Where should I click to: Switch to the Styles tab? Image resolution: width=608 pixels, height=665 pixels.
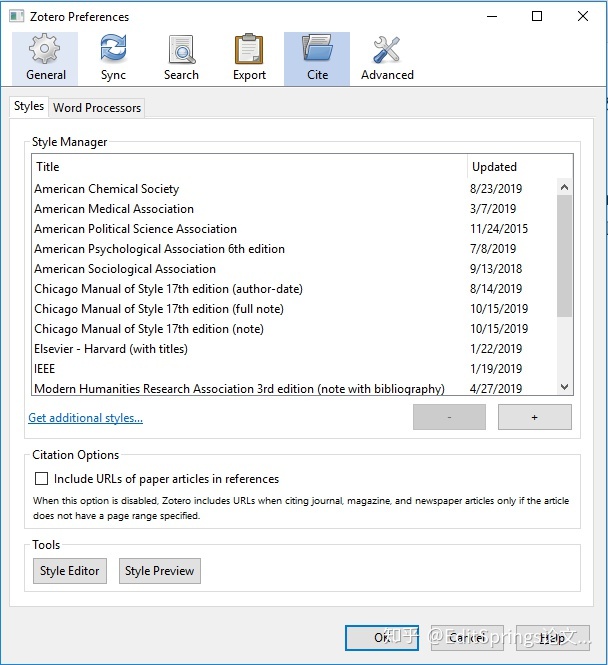29,106
